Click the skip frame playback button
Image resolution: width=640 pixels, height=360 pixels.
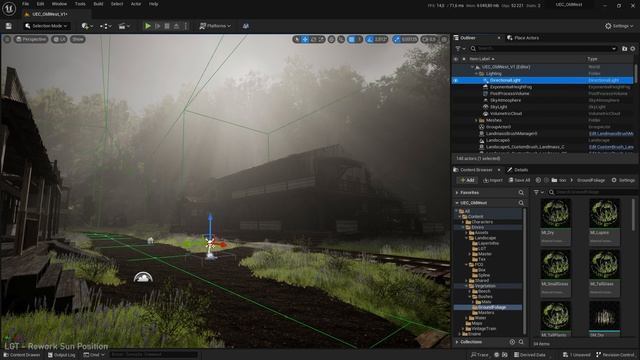[158, 26]
